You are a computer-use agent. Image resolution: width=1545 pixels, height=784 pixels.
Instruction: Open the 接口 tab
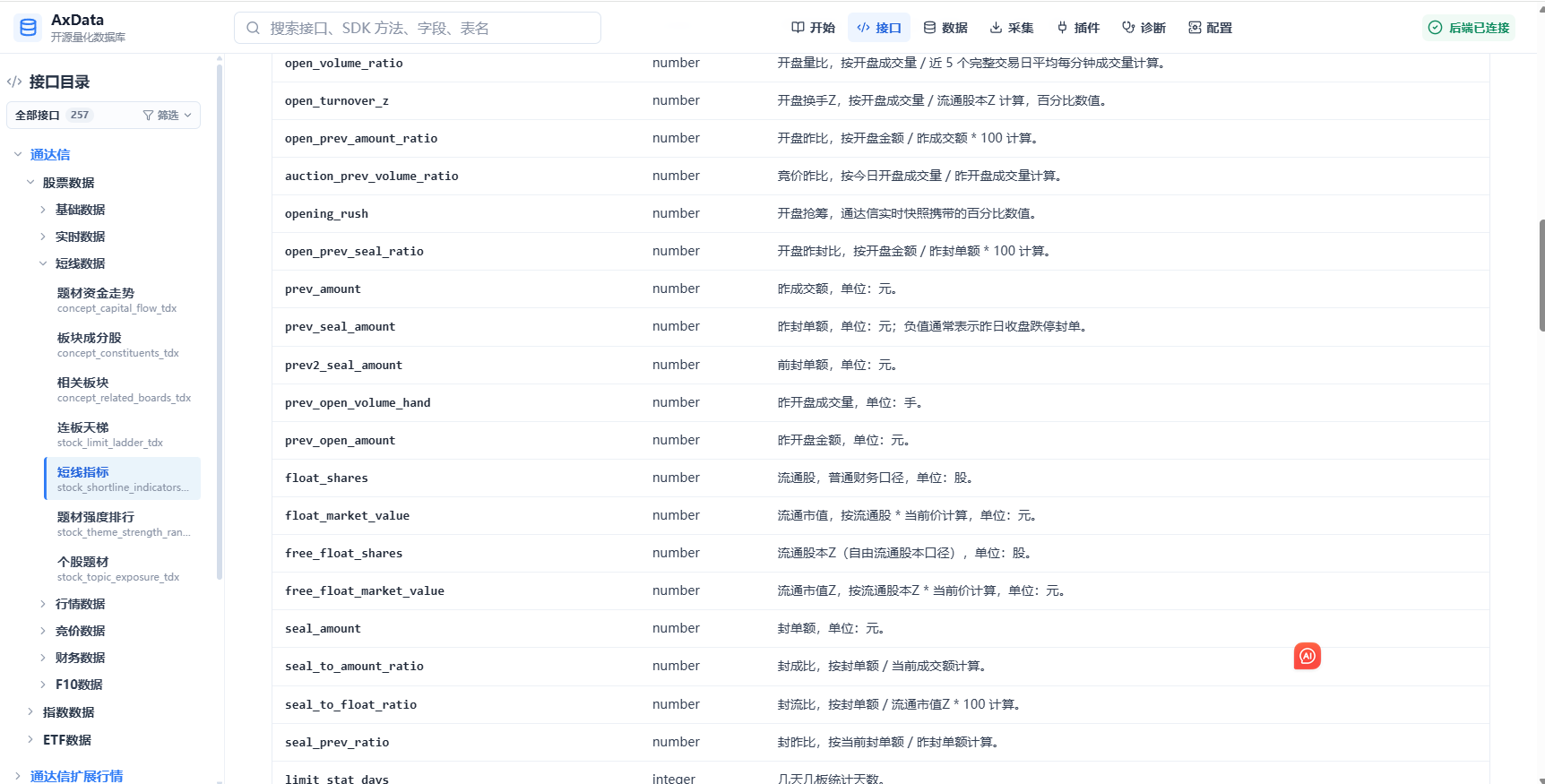point(879,28)
